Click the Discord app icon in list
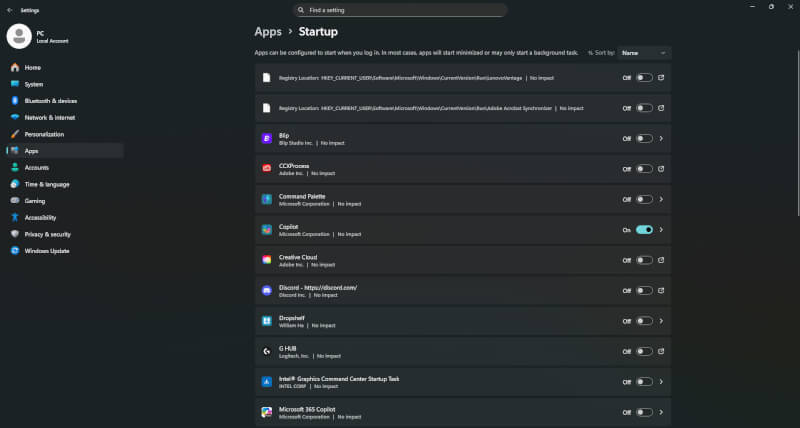 coord(267,290)
